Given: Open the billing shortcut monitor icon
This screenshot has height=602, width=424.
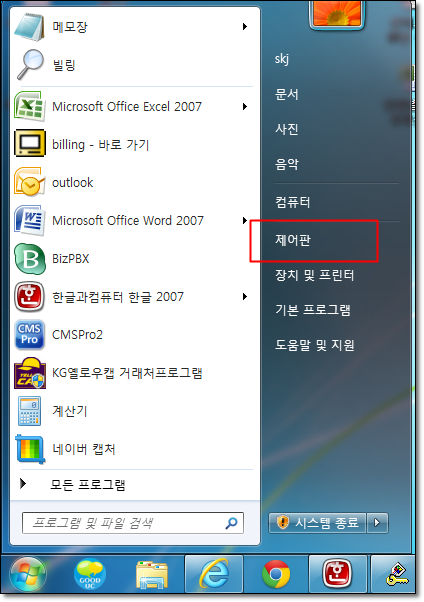Looking at the screenshot, I should pyautogui.click(x=30, y=143).
